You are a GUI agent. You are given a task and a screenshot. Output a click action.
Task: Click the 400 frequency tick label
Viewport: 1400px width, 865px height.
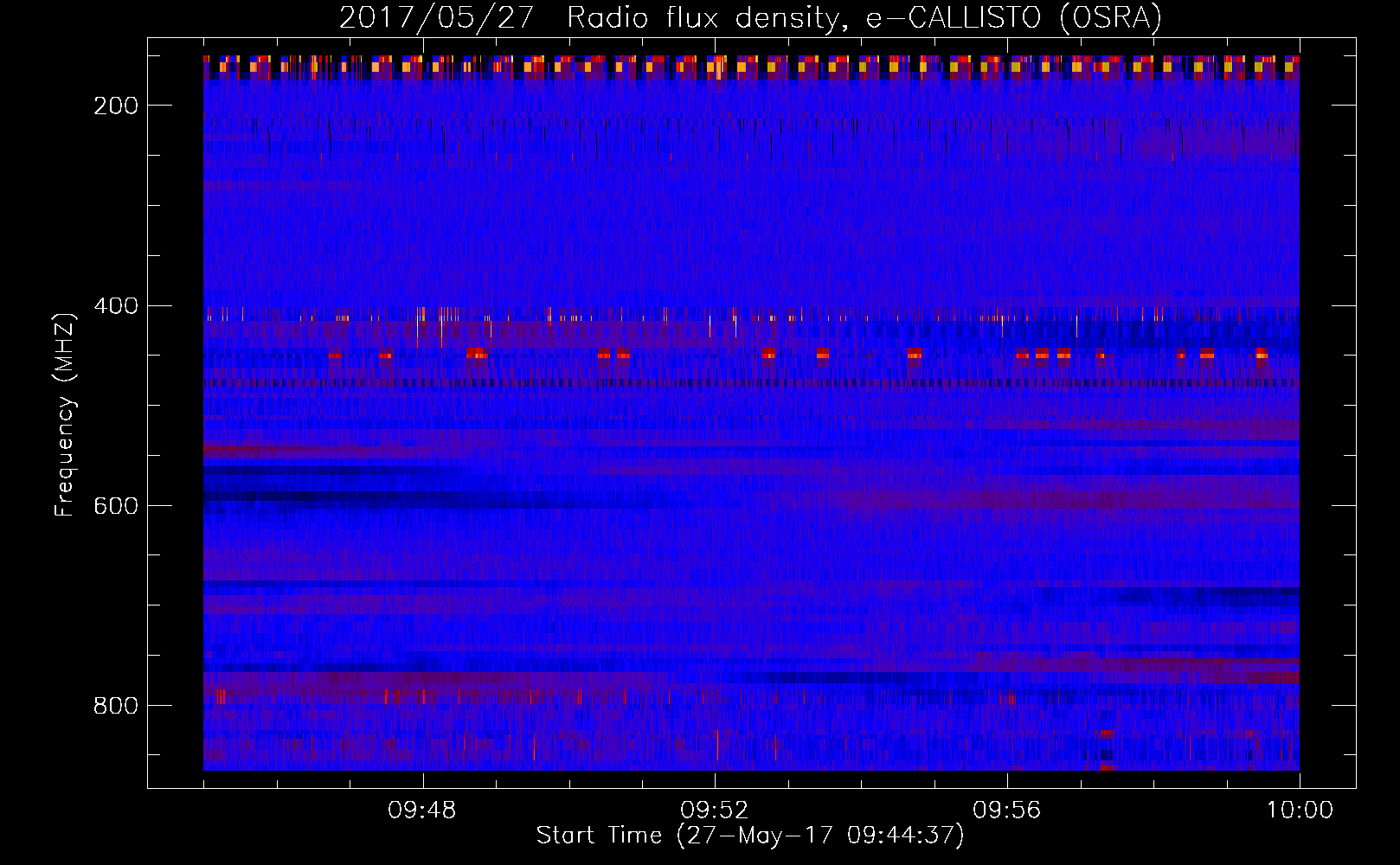116,306
